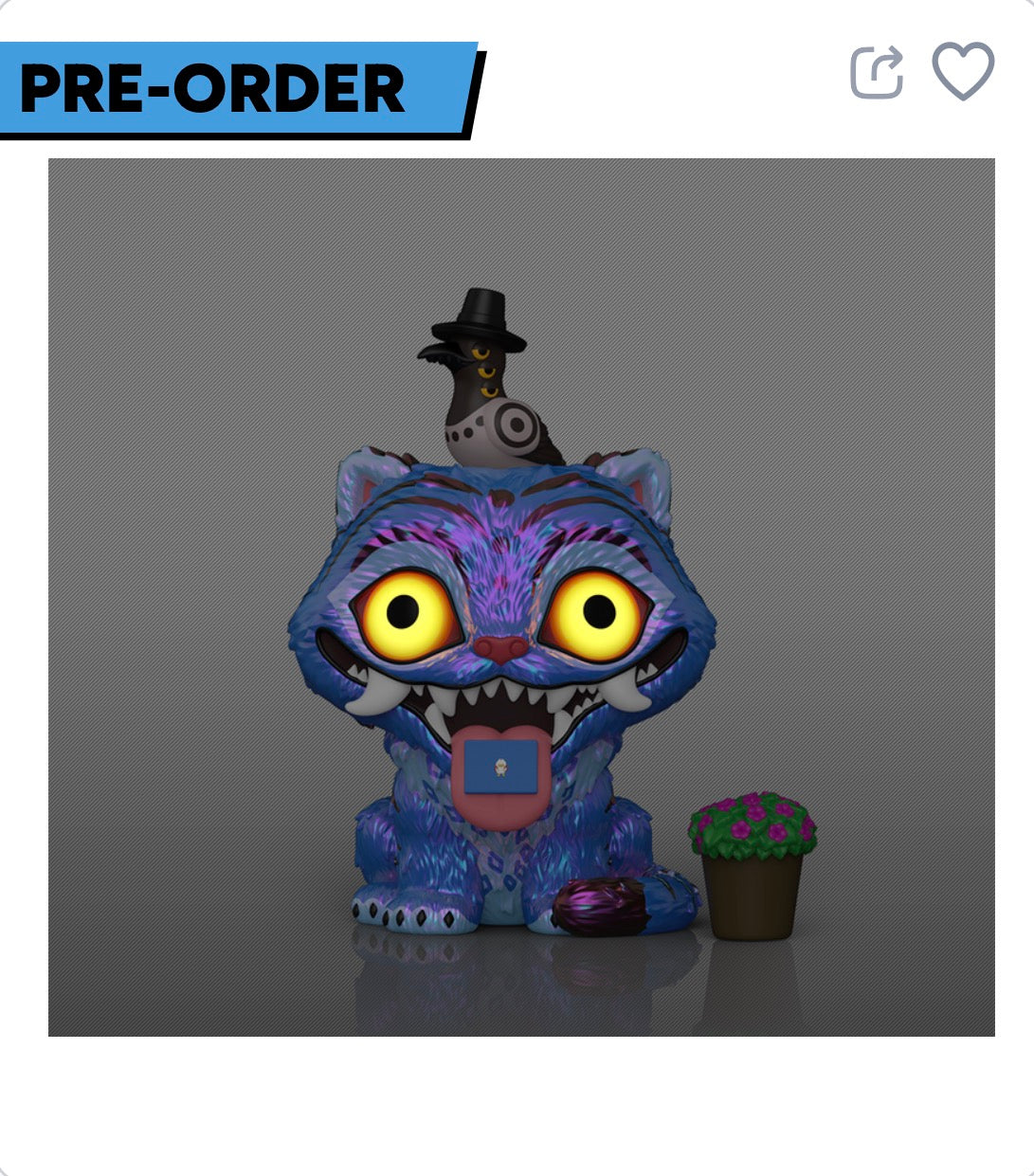Tap the share icon

877,72
